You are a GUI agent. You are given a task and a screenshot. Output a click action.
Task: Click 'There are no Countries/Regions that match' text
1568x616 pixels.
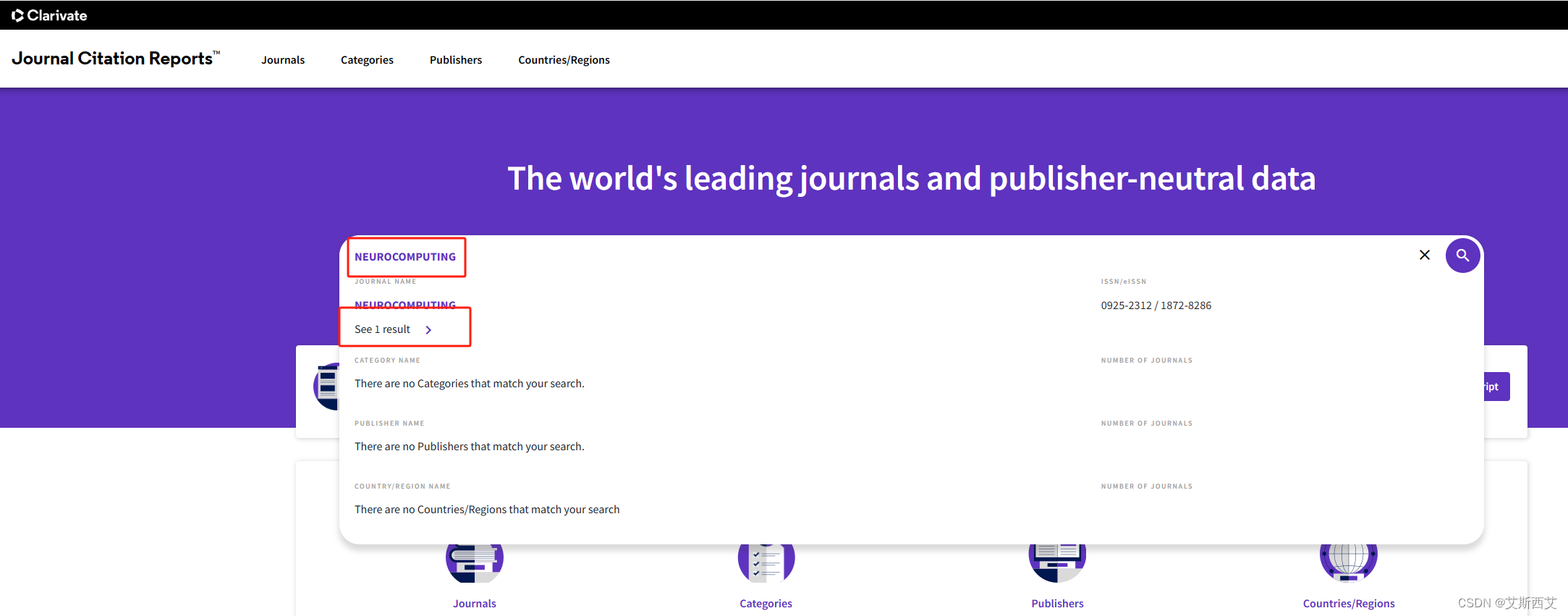tap(487, 510)
